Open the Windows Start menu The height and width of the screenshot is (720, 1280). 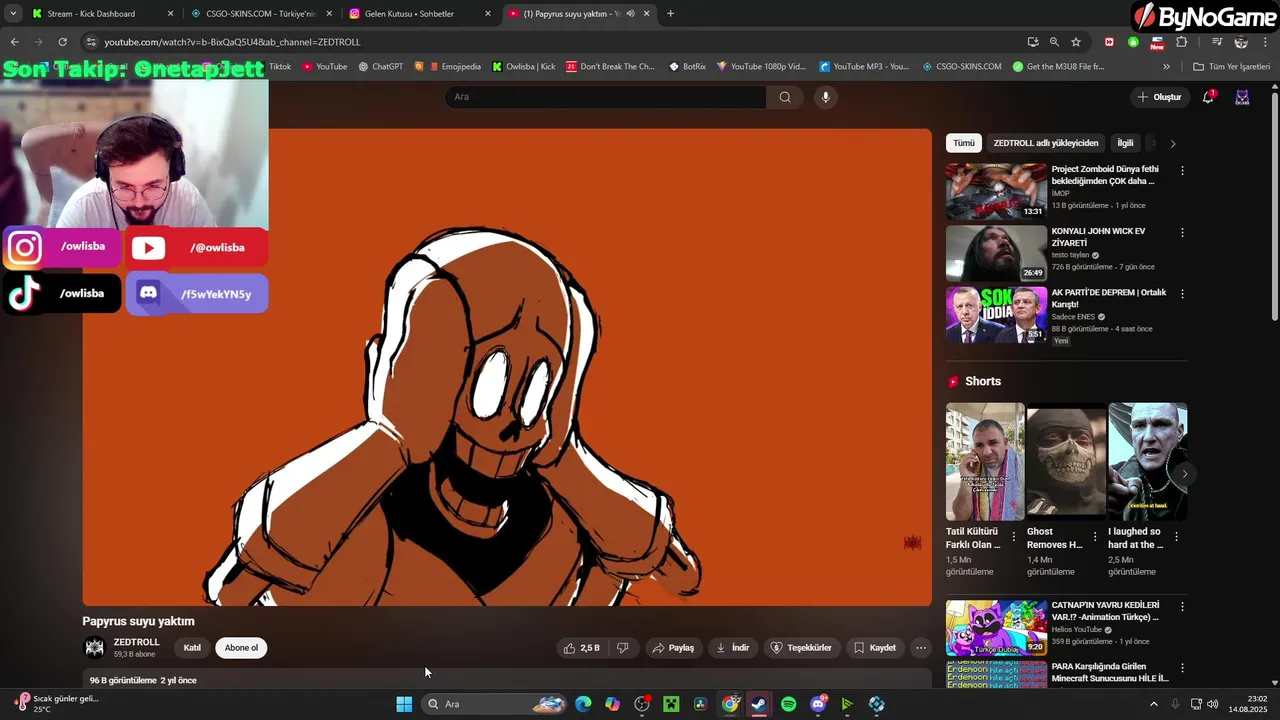click(404, 704)
